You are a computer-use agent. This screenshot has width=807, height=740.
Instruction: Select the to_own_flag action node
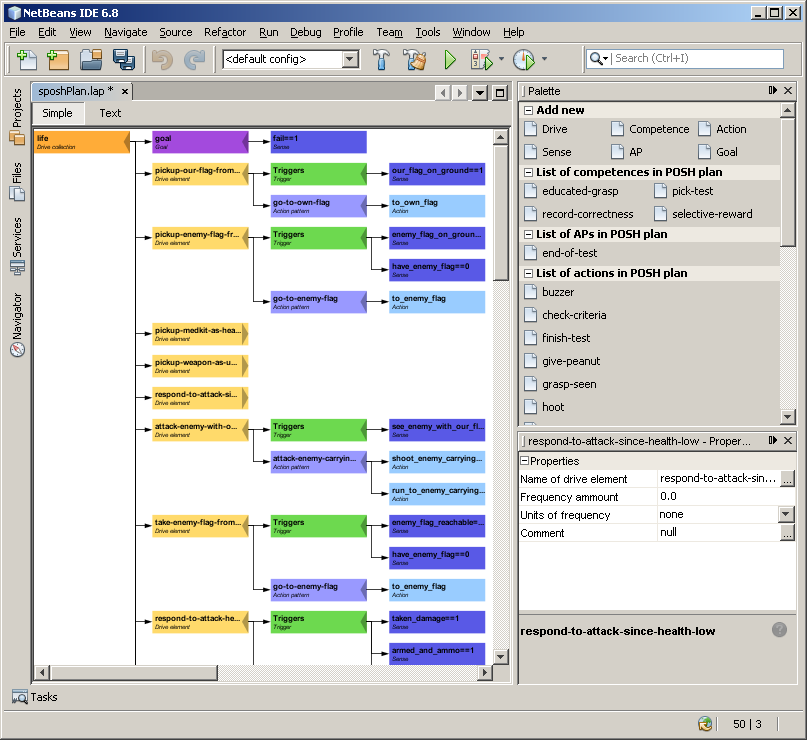pos(437,206)
